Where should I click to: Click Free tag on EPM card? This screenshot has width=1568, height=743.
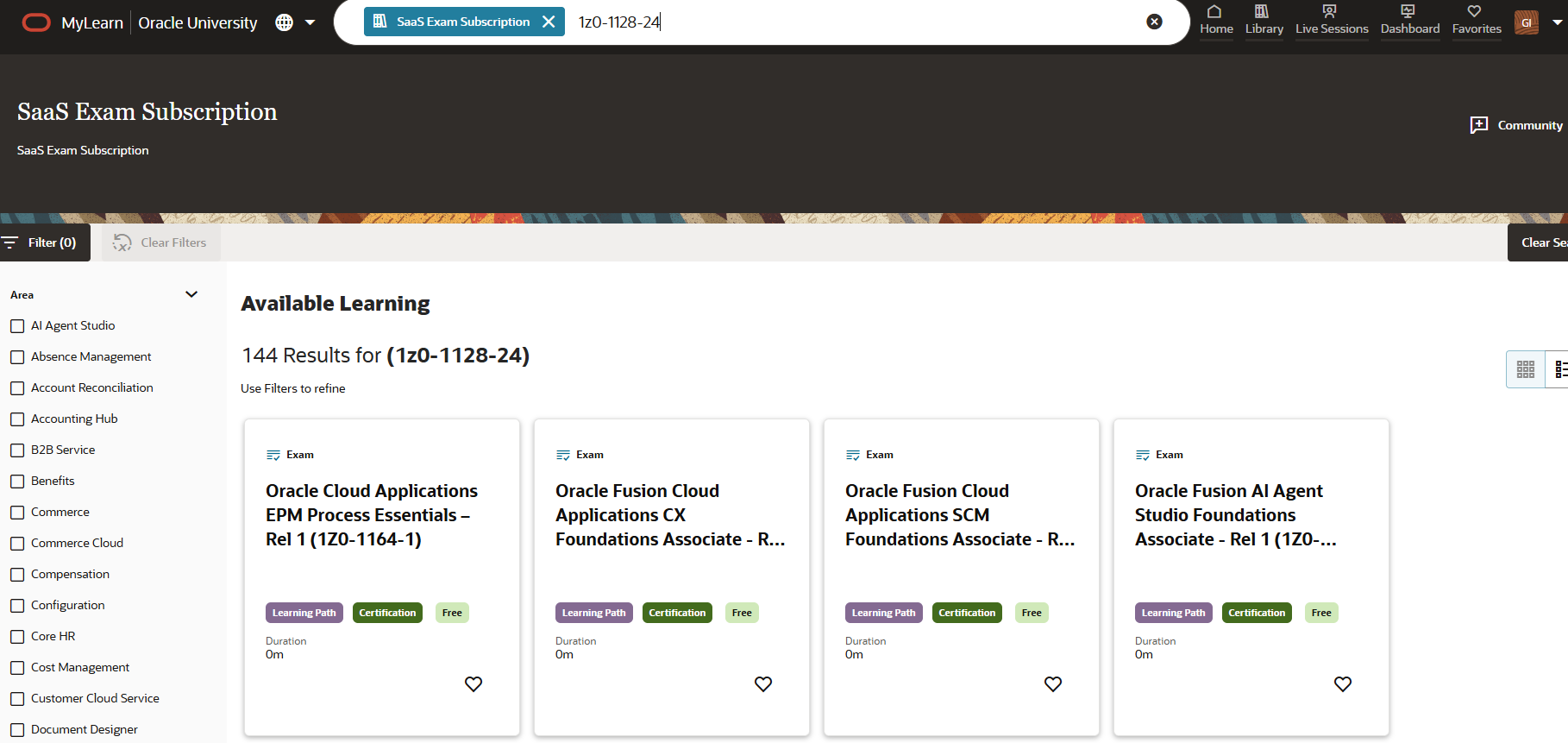point(452,613)
